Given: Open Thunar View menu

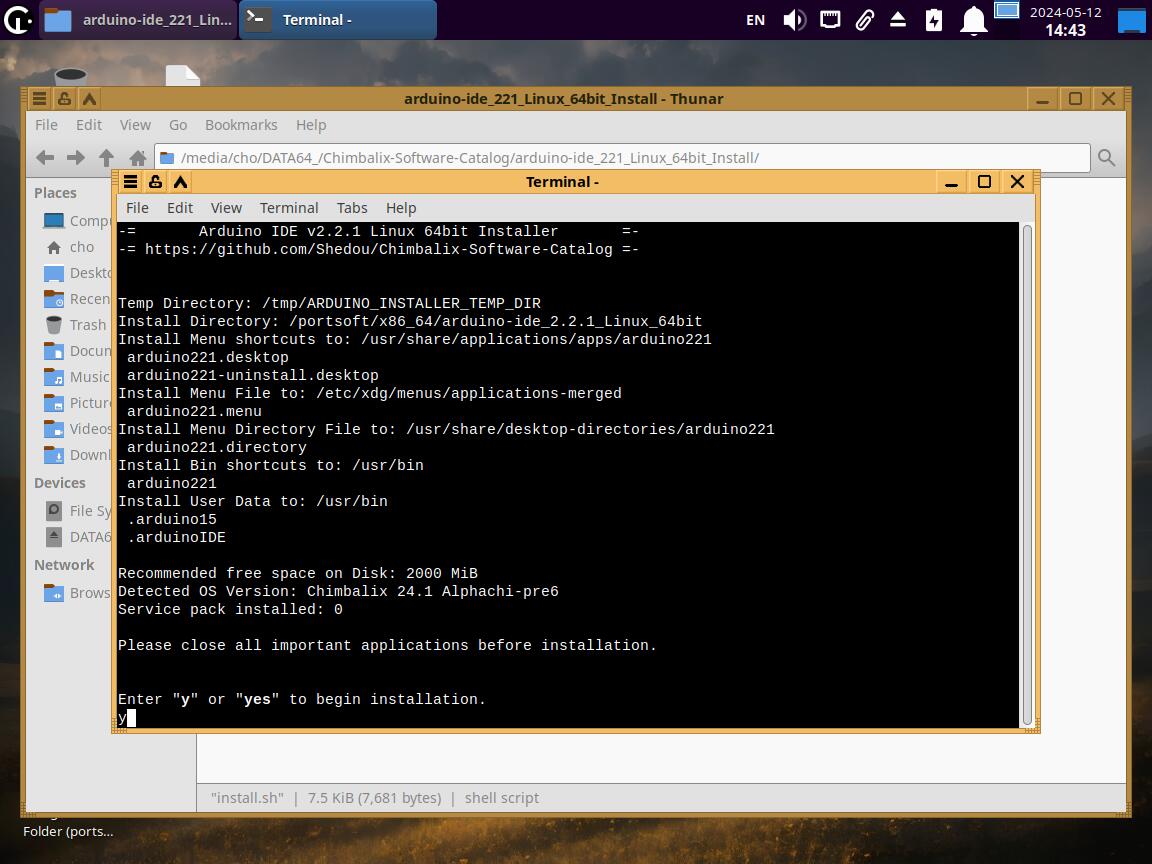Looking at the screenshot, I should [135, 125].
